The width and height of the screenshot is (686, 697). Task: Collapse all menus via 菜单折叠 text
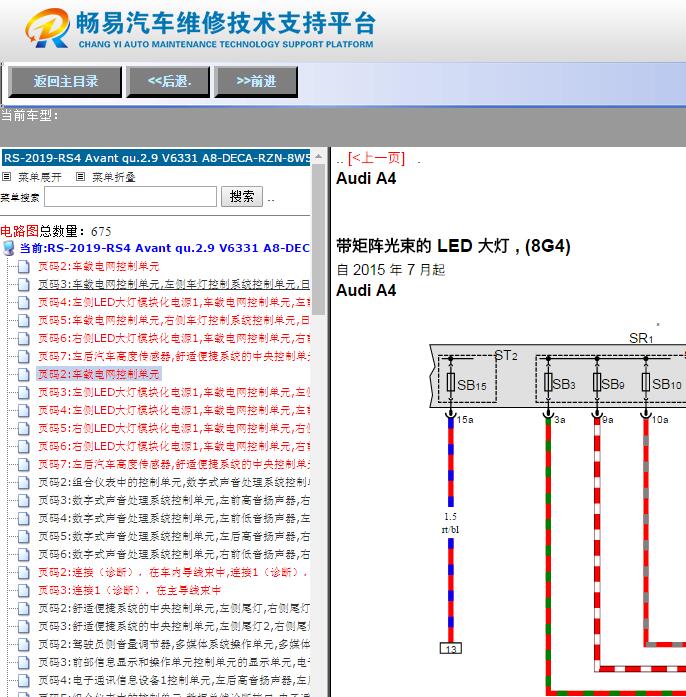coord(113,177)
